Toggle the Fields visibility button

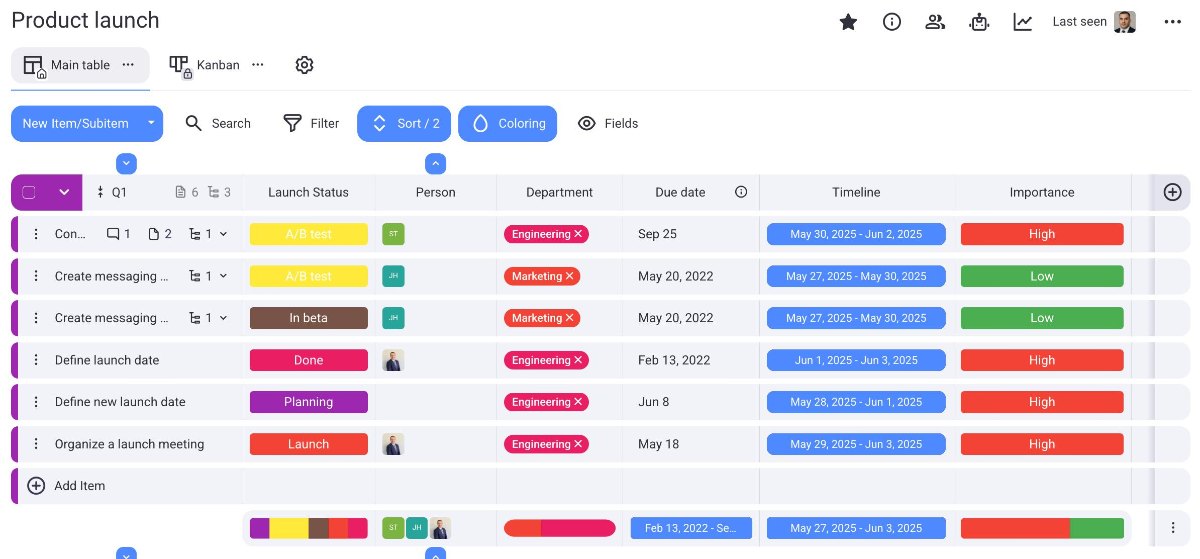608,124
